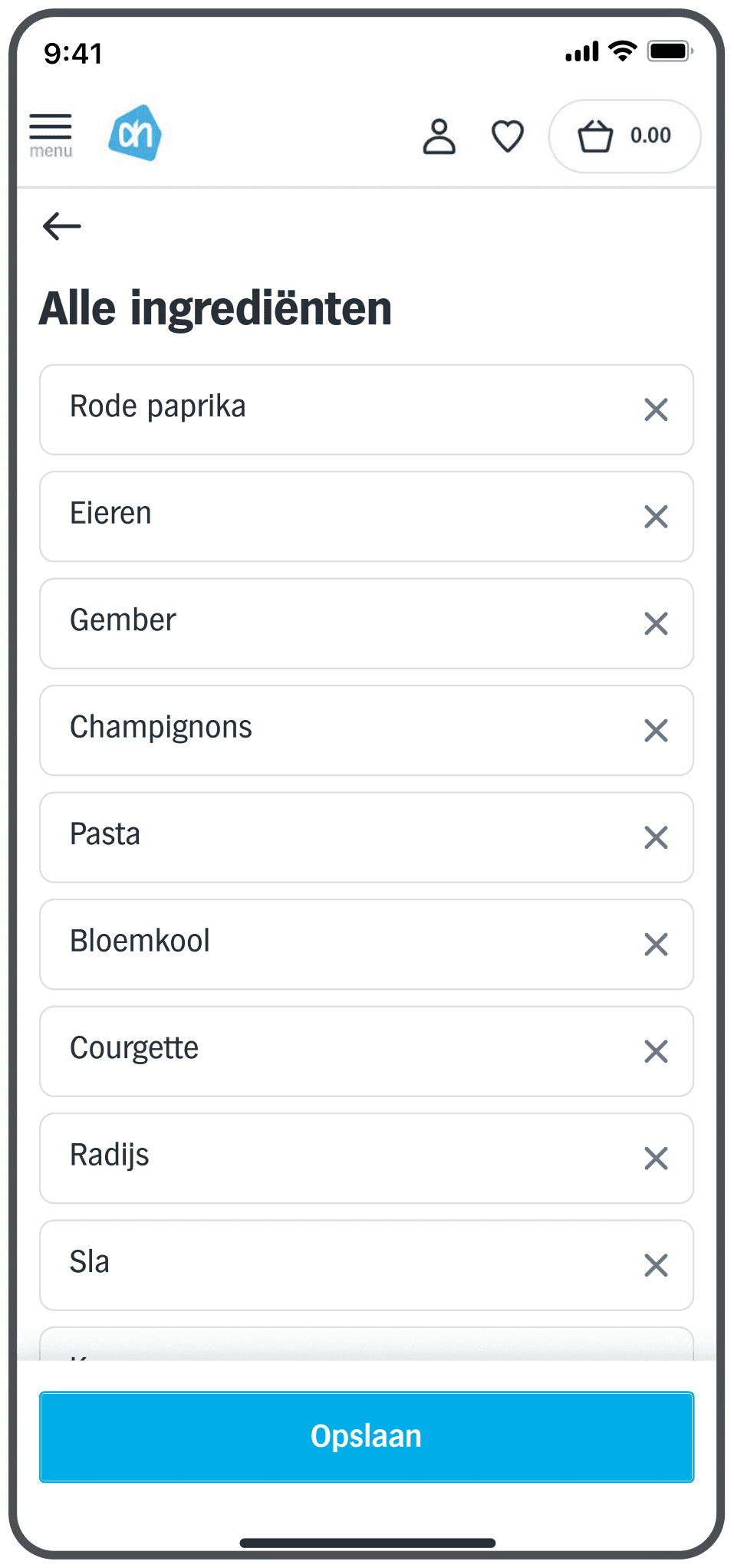Delete Gember from the list
The height and width of the screenshot is (1568, 734).
click(x=656, y=623)
